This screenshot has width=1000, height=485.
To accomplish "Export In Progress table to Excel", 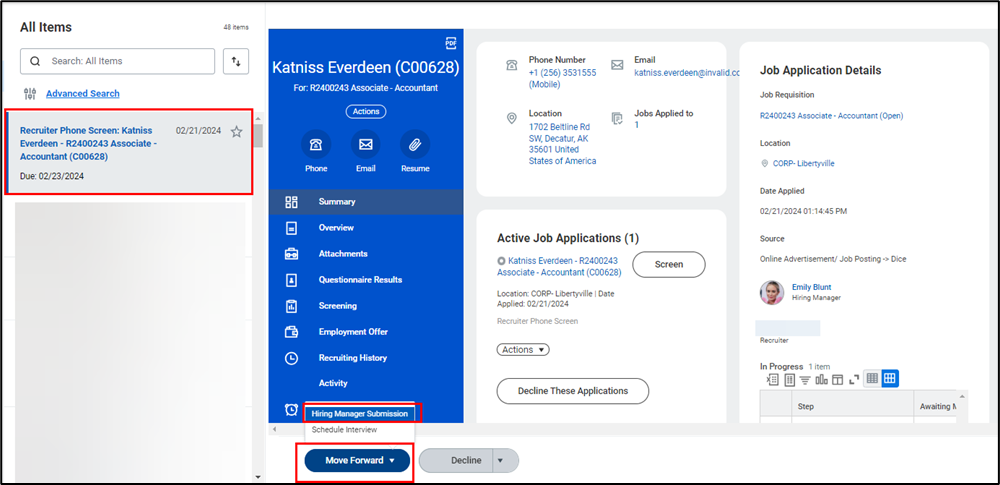I will click(772, 379).
